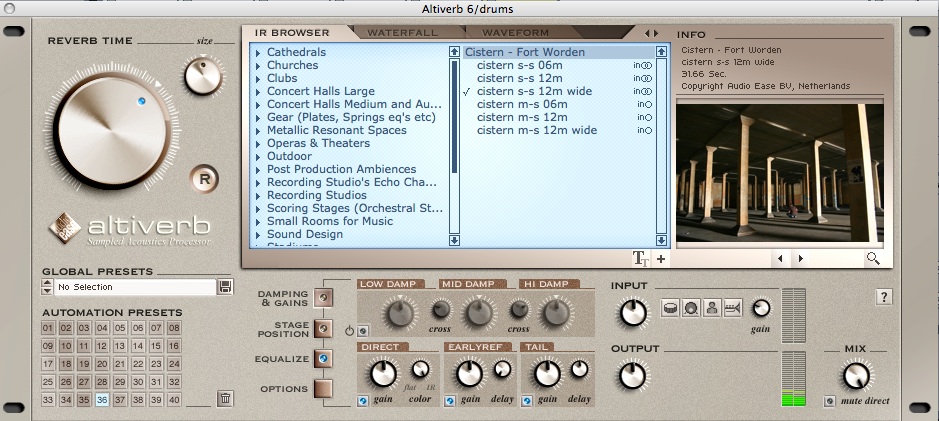Viewport: 939px width, 421px height.
Task: Enable the mute direct button
Action: pos(829,401)
